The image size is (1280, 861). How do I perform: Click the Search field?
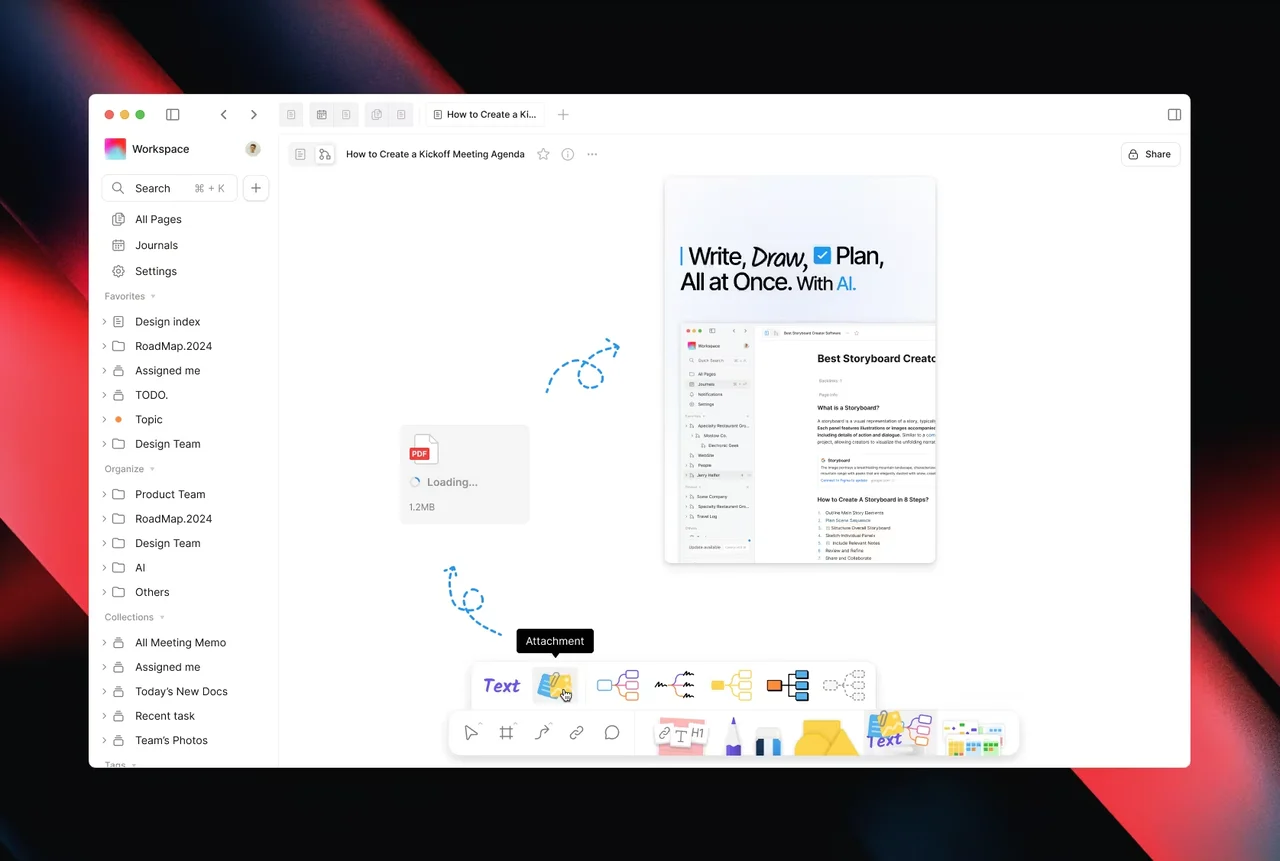pyautogui.click(x=169, y=188)
